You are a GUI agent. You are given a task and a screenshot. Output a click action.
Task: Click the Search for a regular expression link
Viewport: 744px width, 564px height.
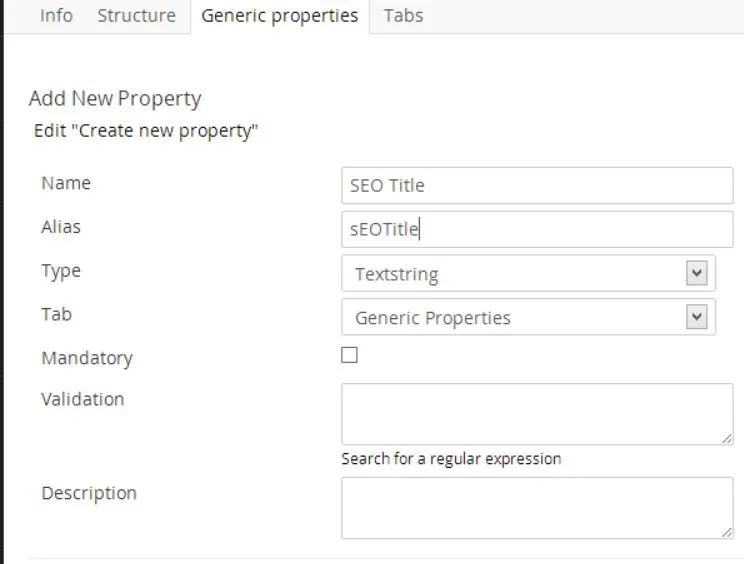tap(451, 459)
